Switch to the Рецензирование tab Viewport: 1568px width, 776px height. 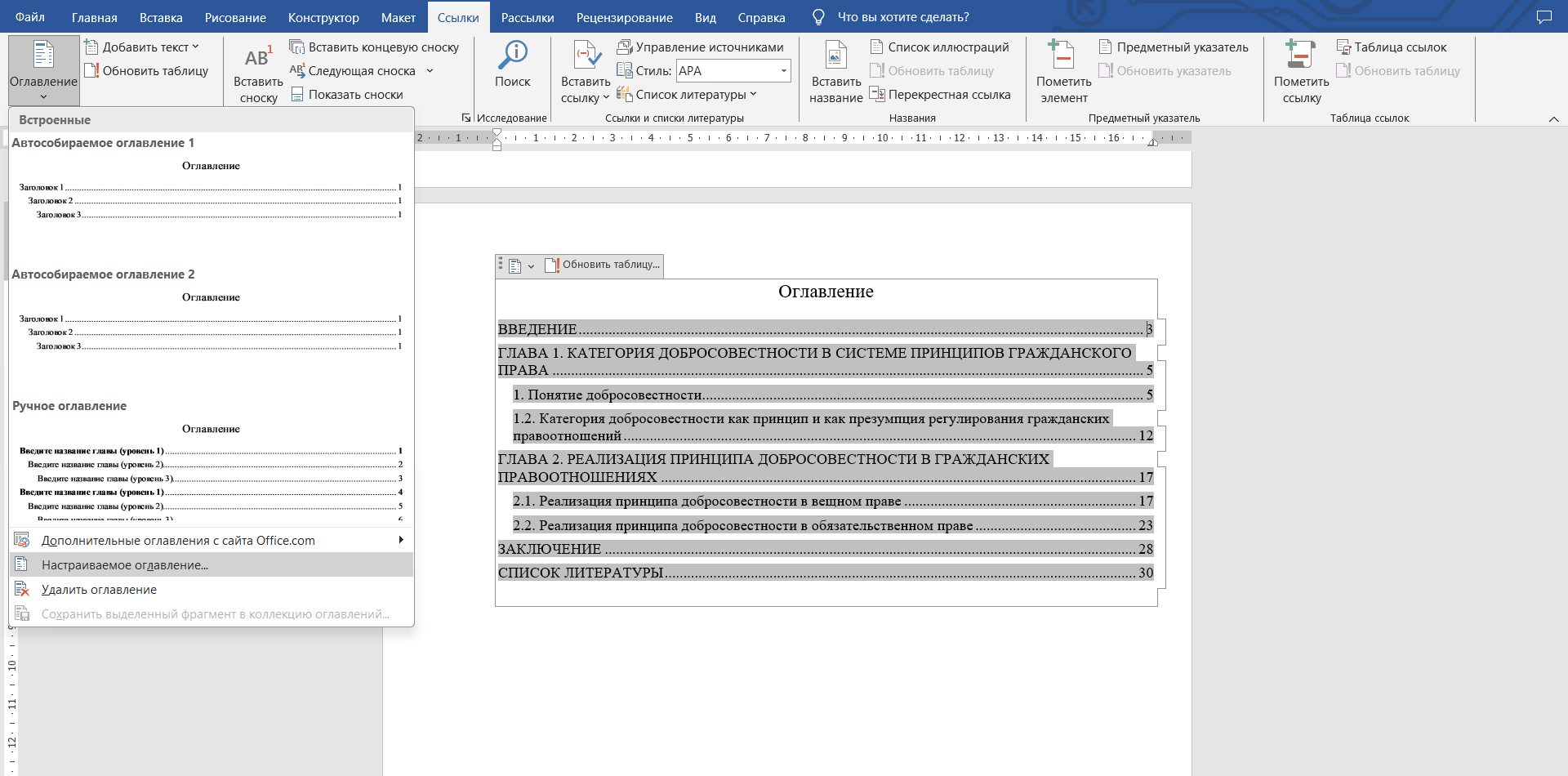[625, 17]
